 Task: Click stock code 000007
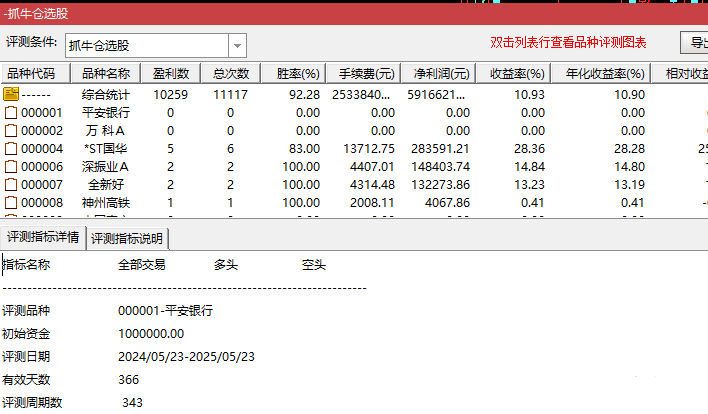(42, 185)
